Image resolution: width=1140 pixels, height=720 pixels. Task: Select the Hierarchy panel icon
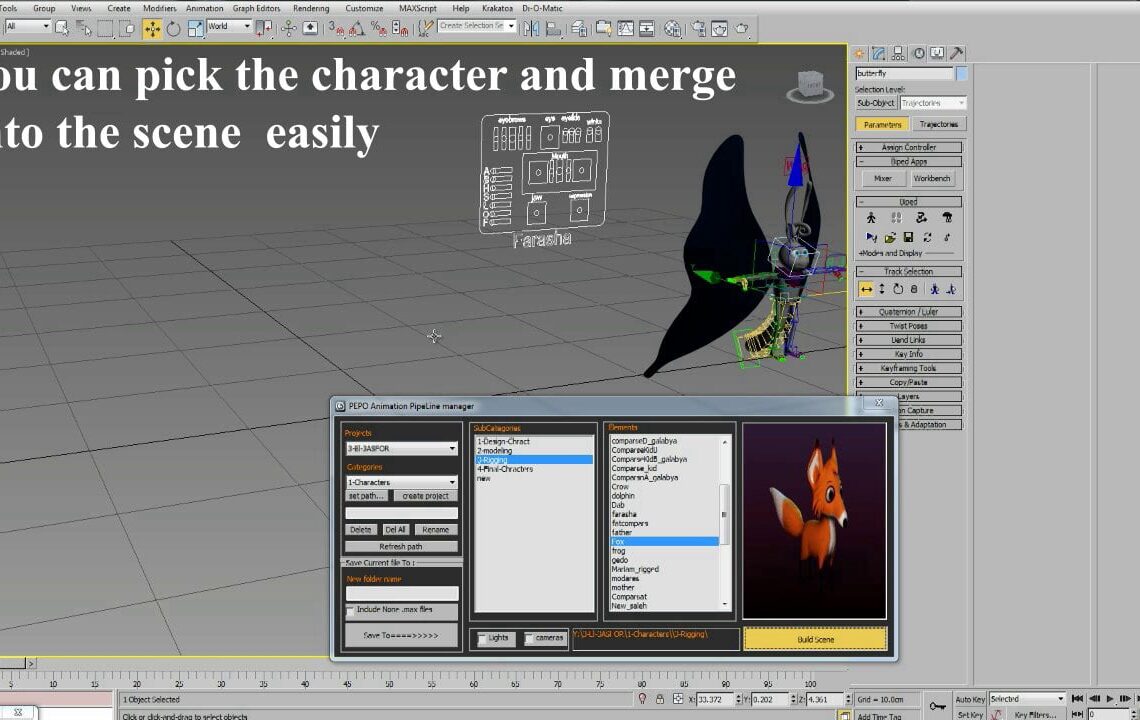pos(897,53)
